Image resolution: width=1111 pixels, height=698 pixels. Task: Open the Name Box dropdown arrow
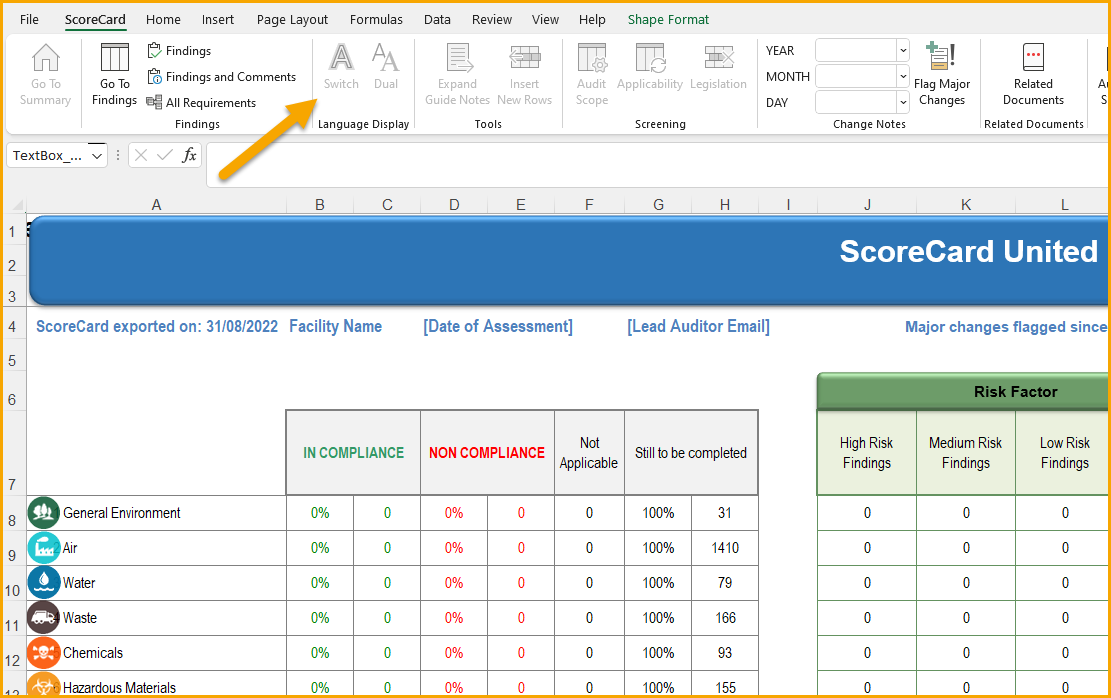click(x=97, y=156)
